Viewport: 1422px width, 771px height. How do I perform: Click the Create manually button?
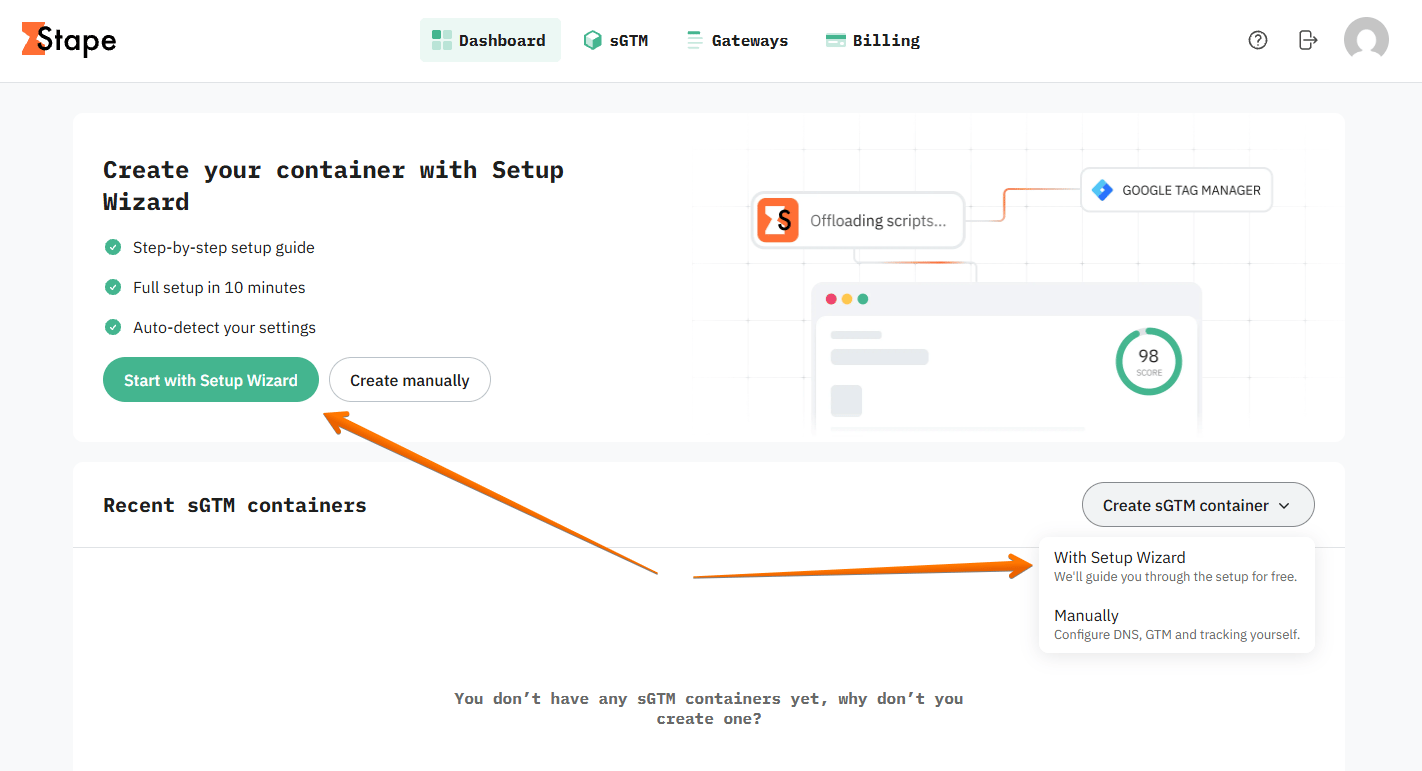pyautogui.click(x=410, y=380)
